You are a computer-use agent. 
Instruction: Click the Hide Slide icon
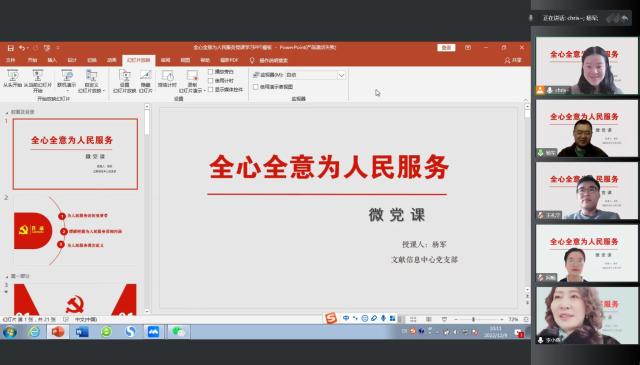[146, 80]
